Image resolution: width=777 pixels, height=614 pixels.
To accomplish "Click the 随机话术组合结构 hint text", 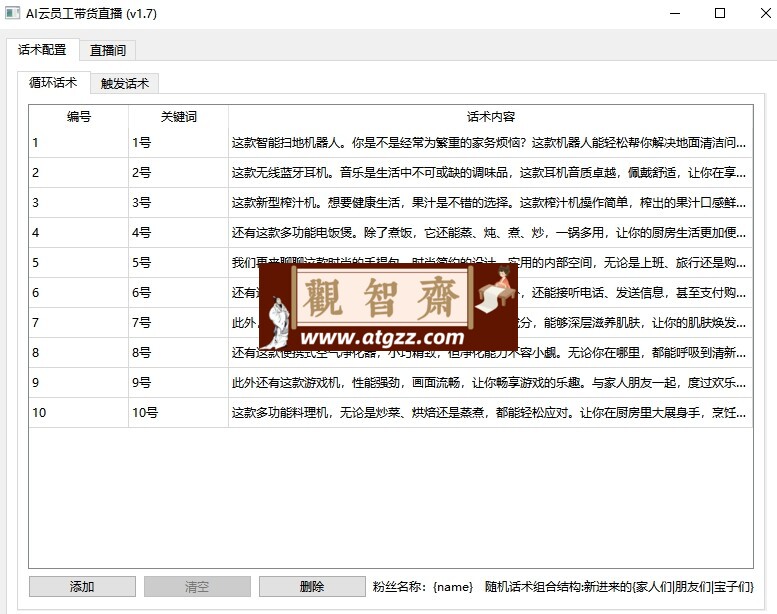I will point(619,587).
